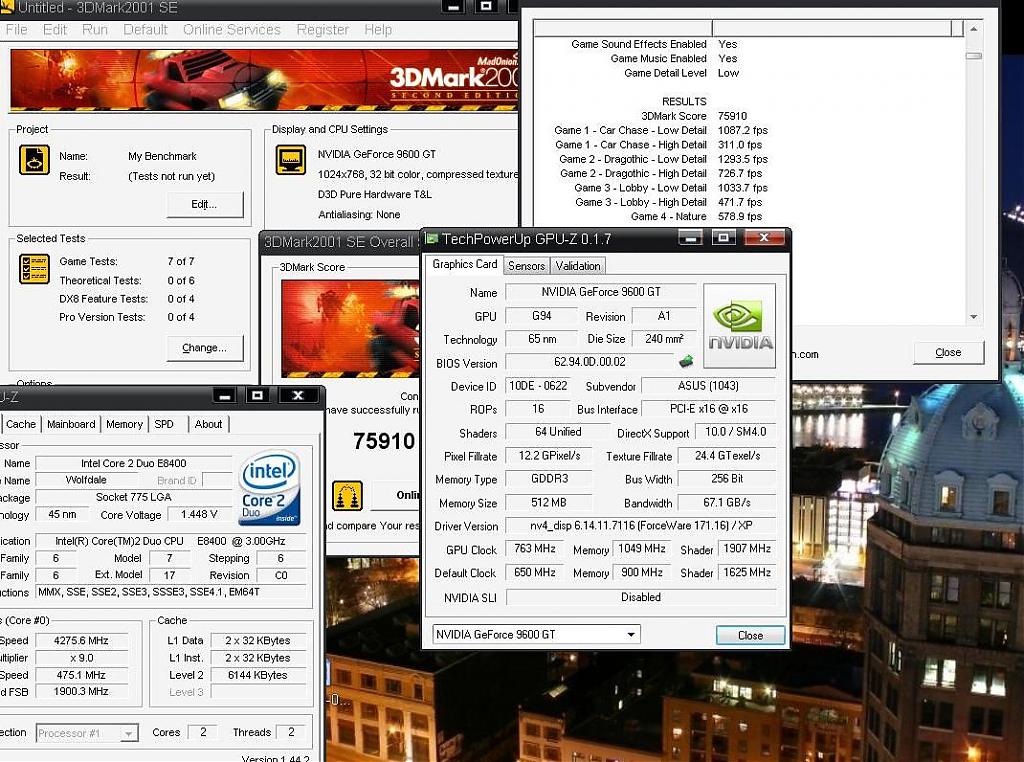Close the CPU-Z window via X
This screenshot has width=1024, height=762.
point(298,396)
